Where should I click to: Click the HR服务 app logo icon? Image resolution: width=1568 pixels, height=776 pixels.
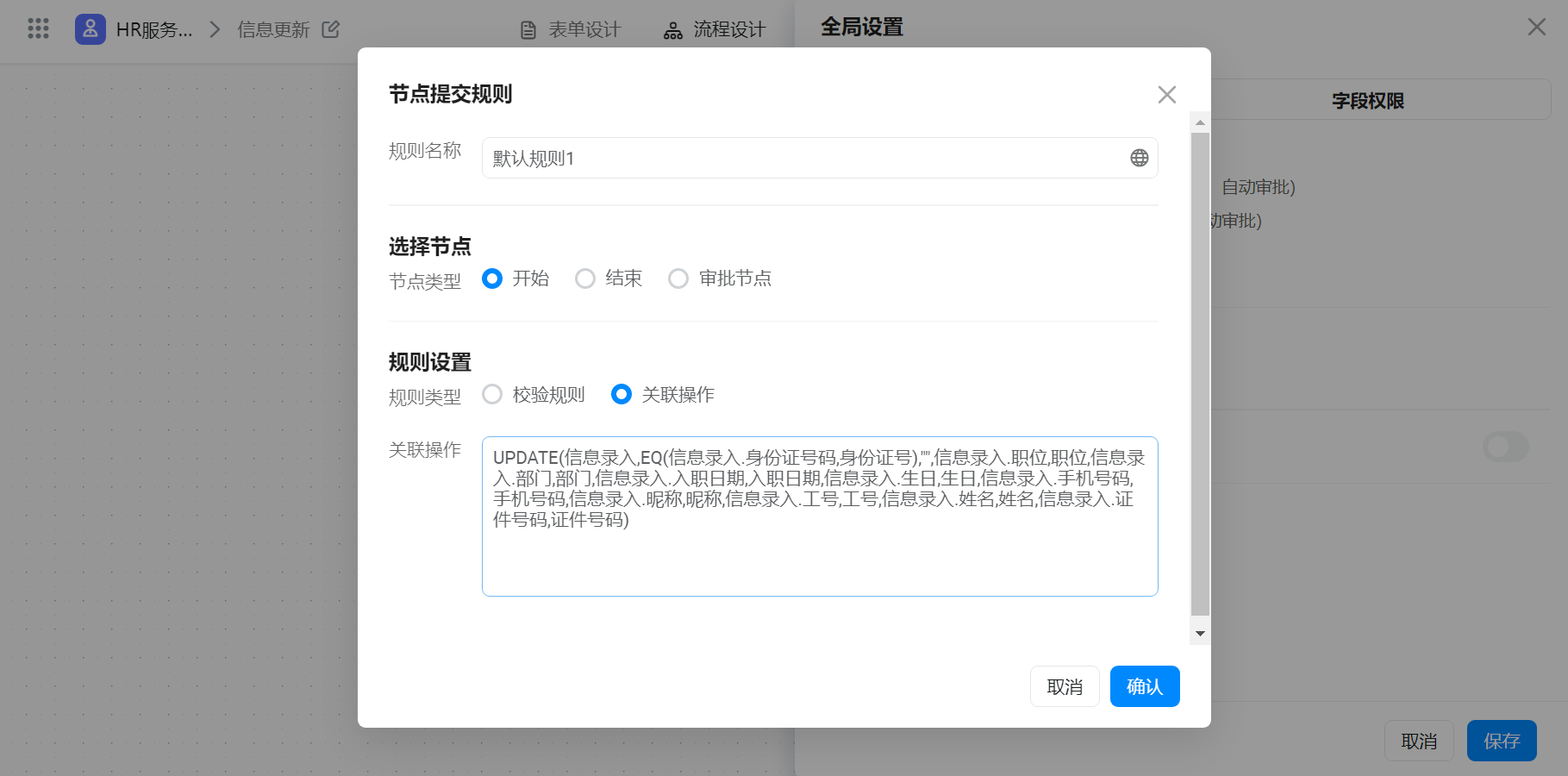click(91, 29)
